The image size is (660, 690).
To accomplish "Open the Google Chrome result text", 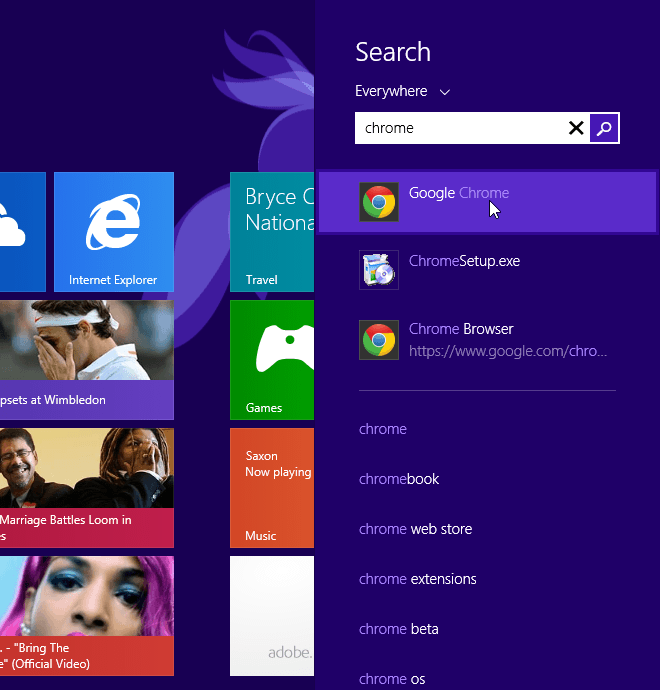I will point(459,193).
